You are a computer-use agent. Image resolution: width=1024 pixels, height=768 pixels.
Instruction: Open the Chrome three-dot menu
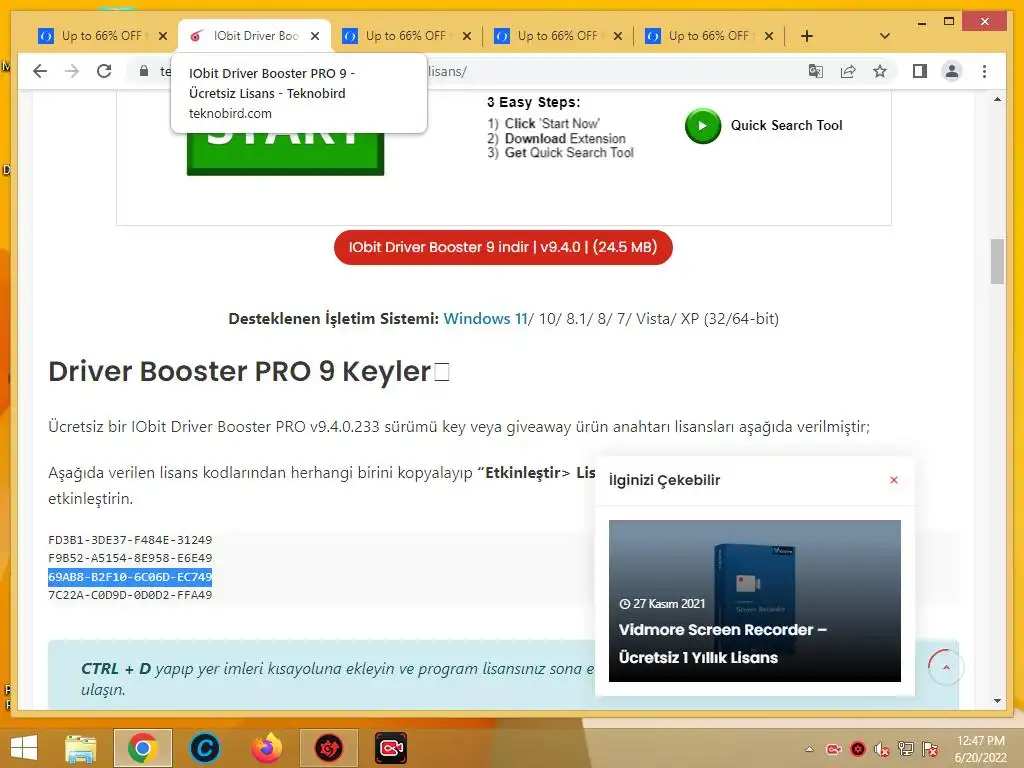pos(984,71)
